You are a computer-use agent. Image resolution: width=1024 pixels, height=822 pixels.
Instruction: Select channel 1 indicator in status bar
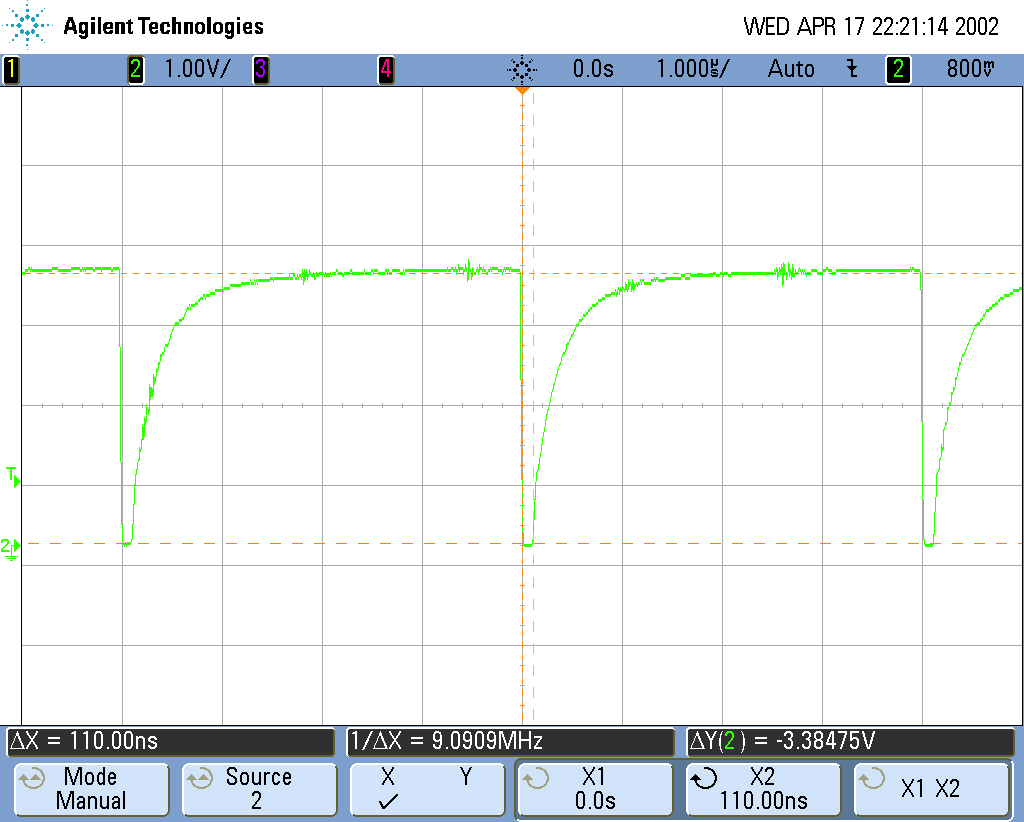point(11,69)
